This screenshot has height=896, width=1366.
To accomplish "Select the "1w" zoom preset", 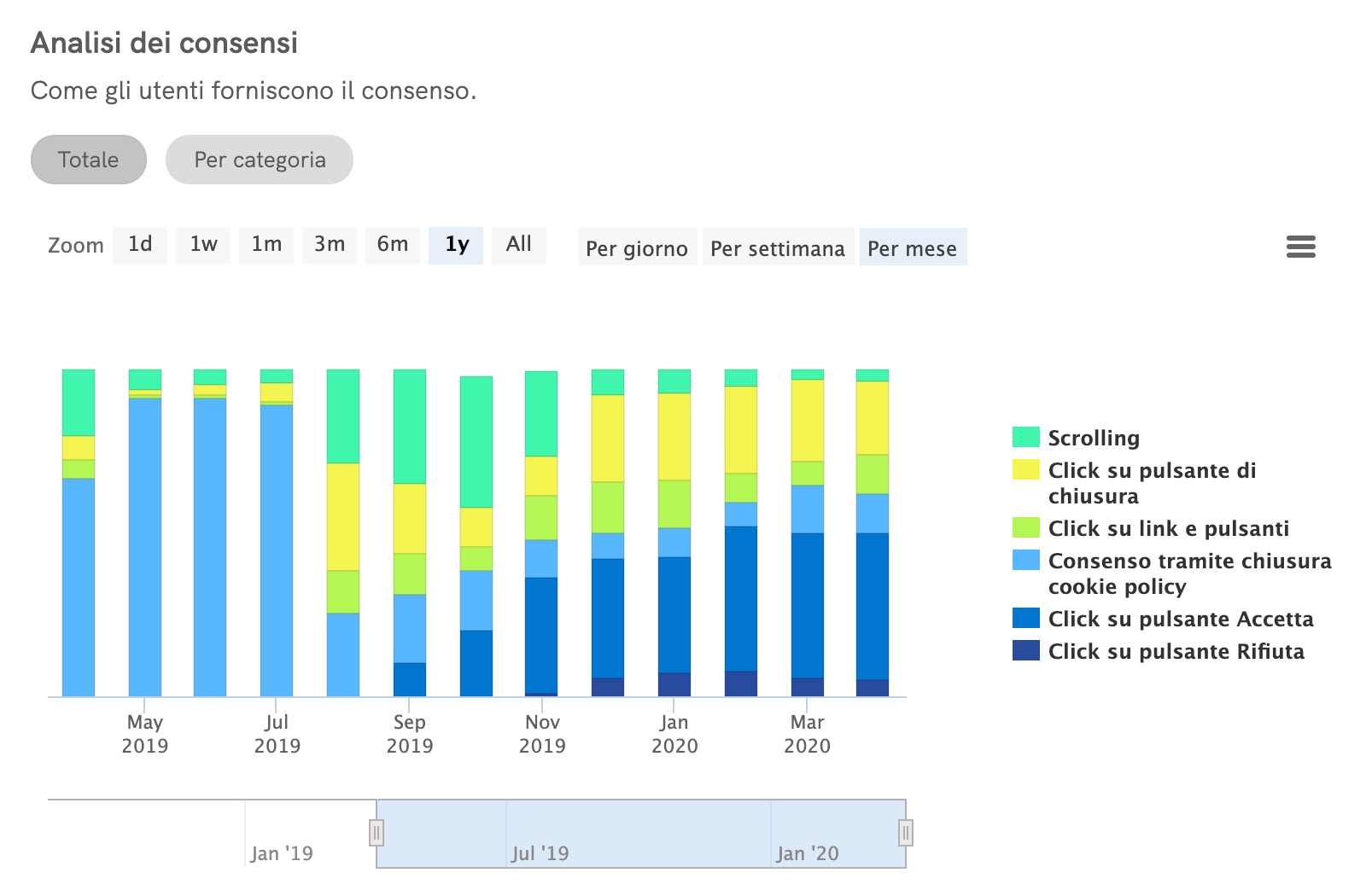I will click(202, 245).
